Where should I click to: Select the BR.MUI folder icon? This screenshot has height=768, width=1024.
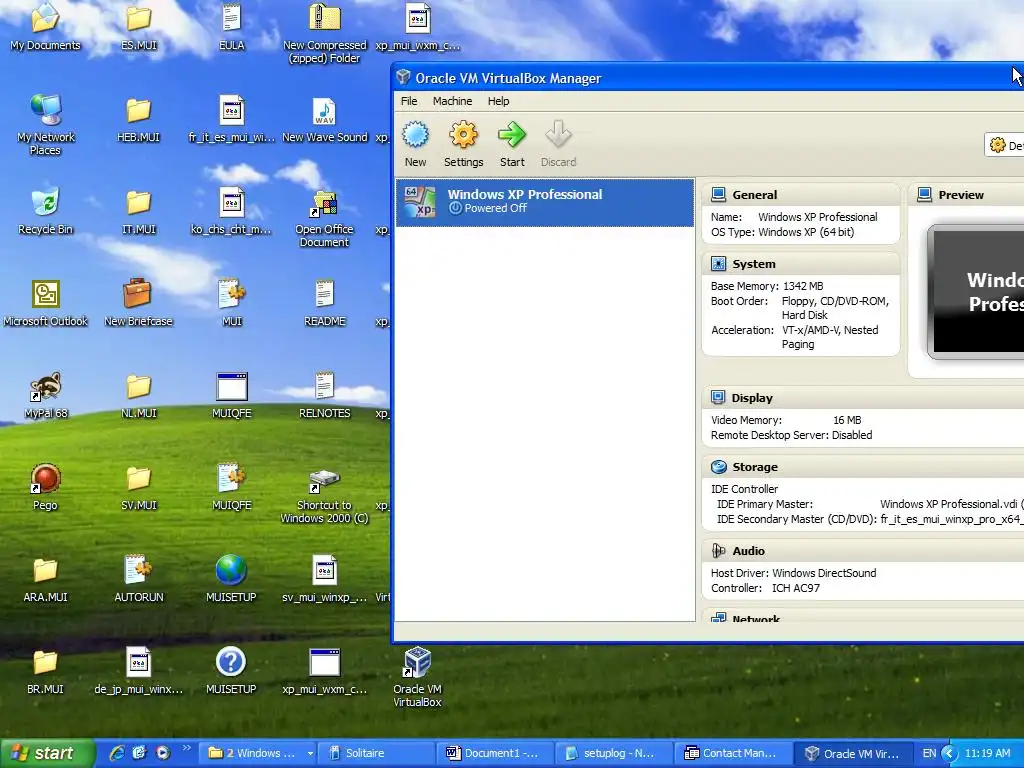point(45,670)
